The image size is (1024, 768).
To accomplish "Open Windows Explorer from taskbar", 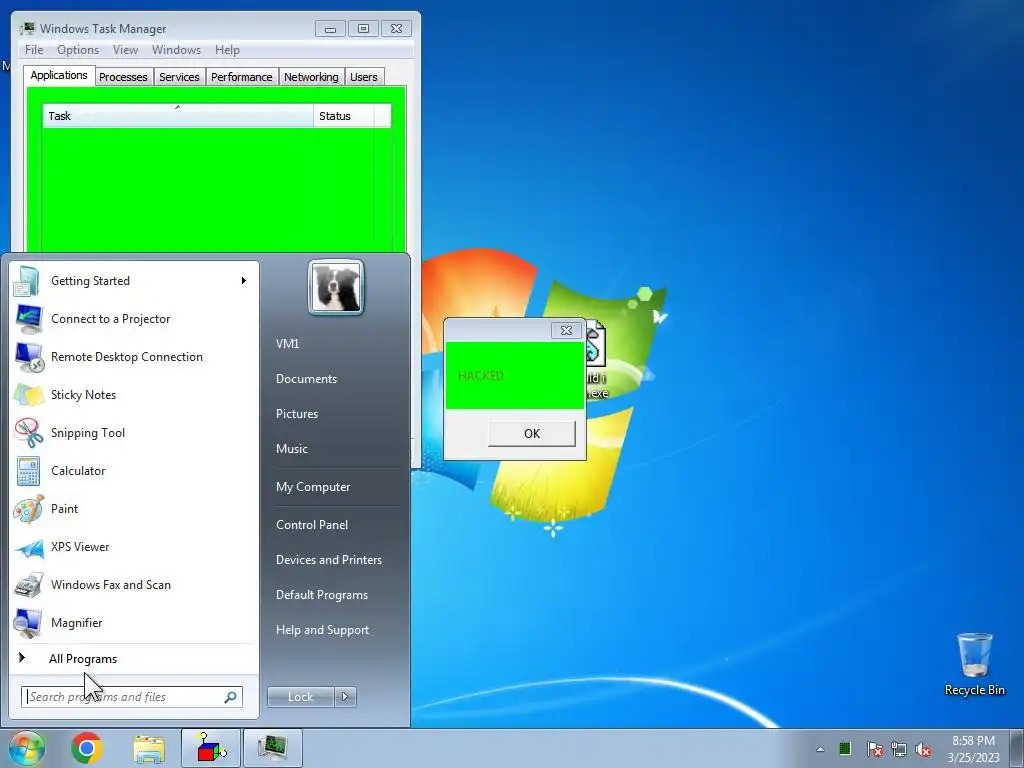I will [x=149, y=748].
